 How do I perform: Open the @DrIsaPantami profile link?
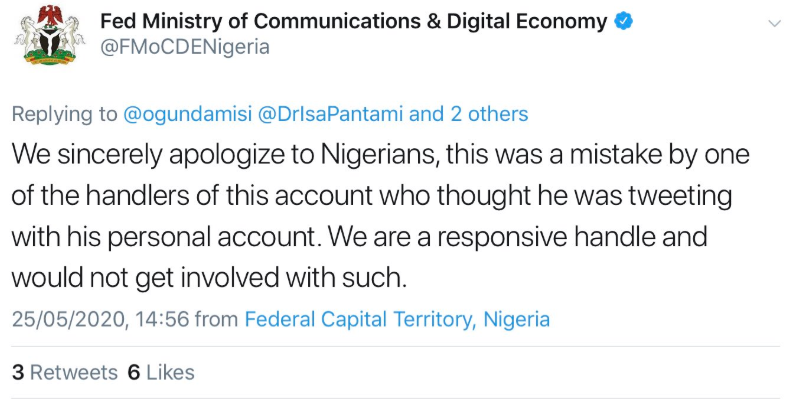330,114
